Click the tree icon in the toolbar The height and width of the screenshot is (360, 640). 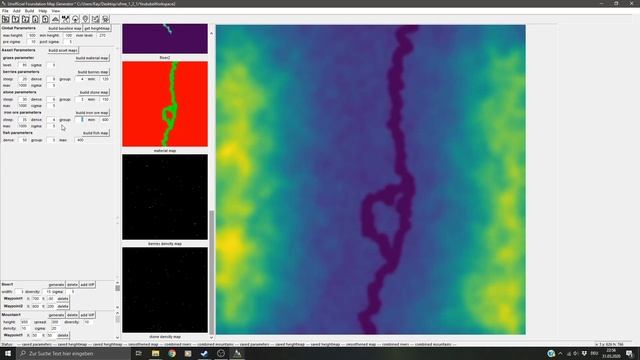pyautogui.click(x=75, y=19)
